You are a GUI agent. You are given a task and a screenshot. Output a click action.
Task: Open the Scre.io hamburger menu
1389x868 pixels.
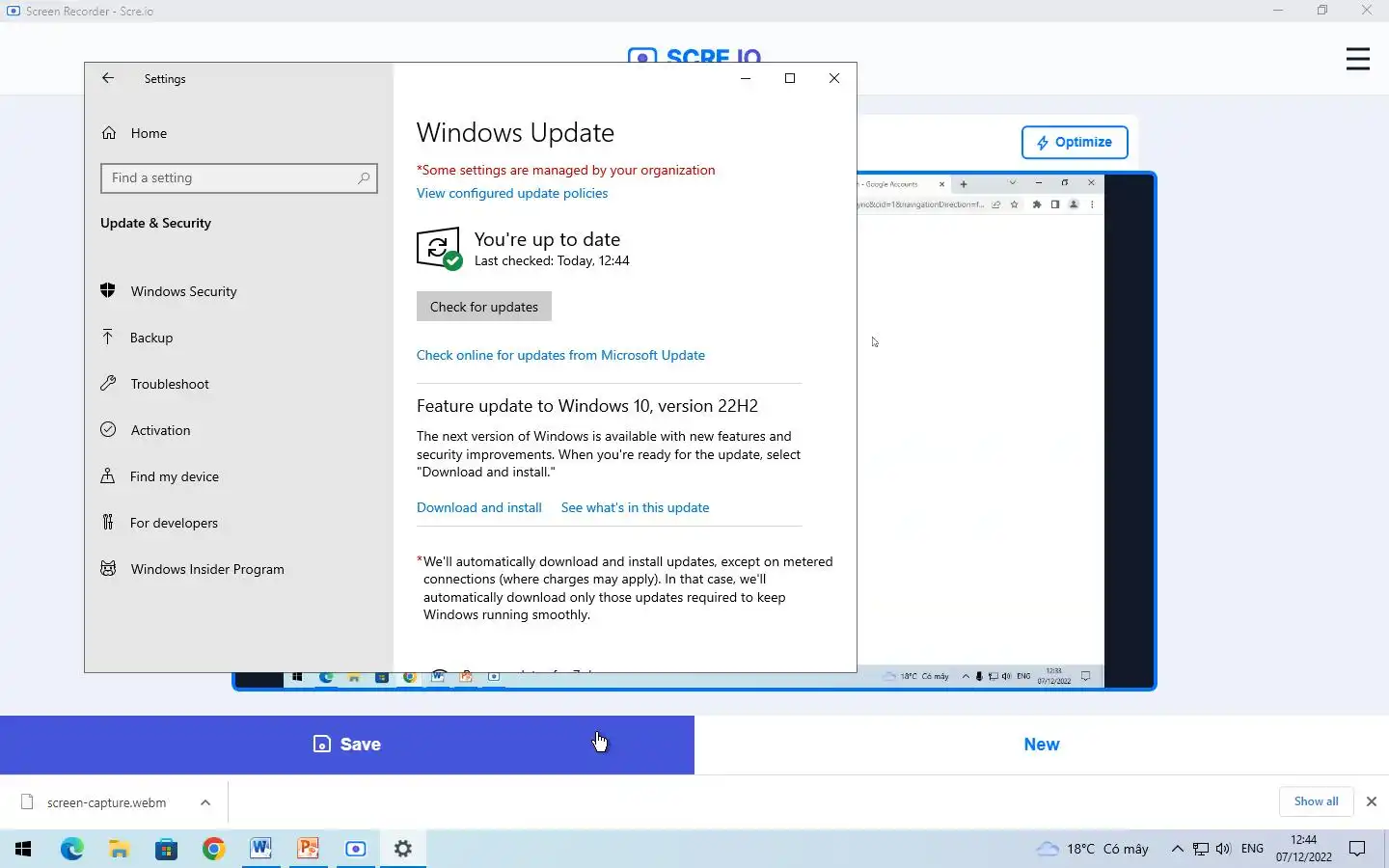(1358, 59)
